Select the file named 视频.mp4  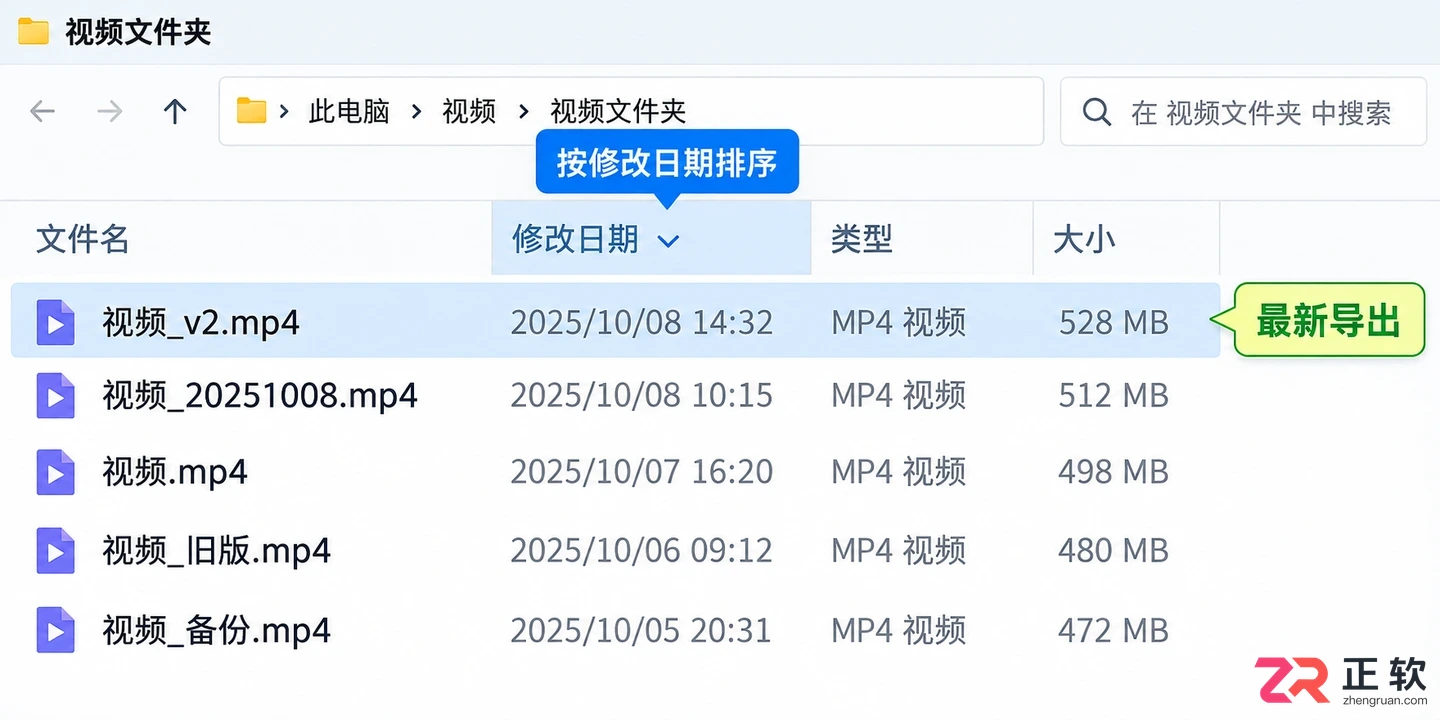tap(175, 472)
